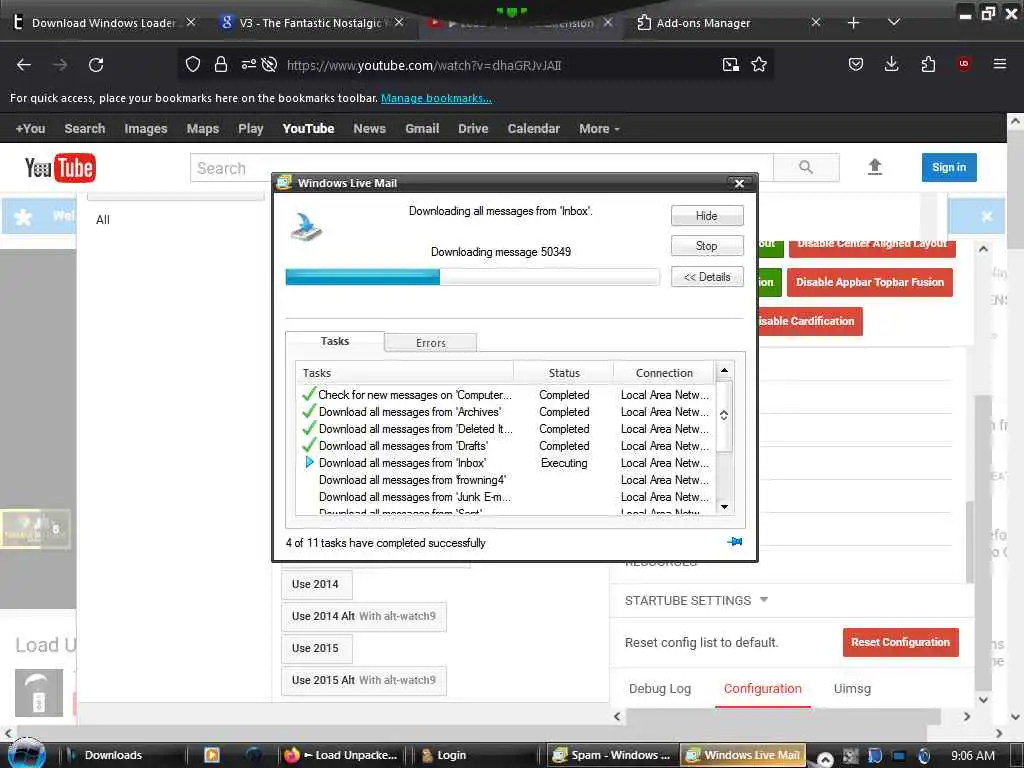Viewport: 1024px width, 768px height.
Task: Click the Status column header
Action: (564, 373)
